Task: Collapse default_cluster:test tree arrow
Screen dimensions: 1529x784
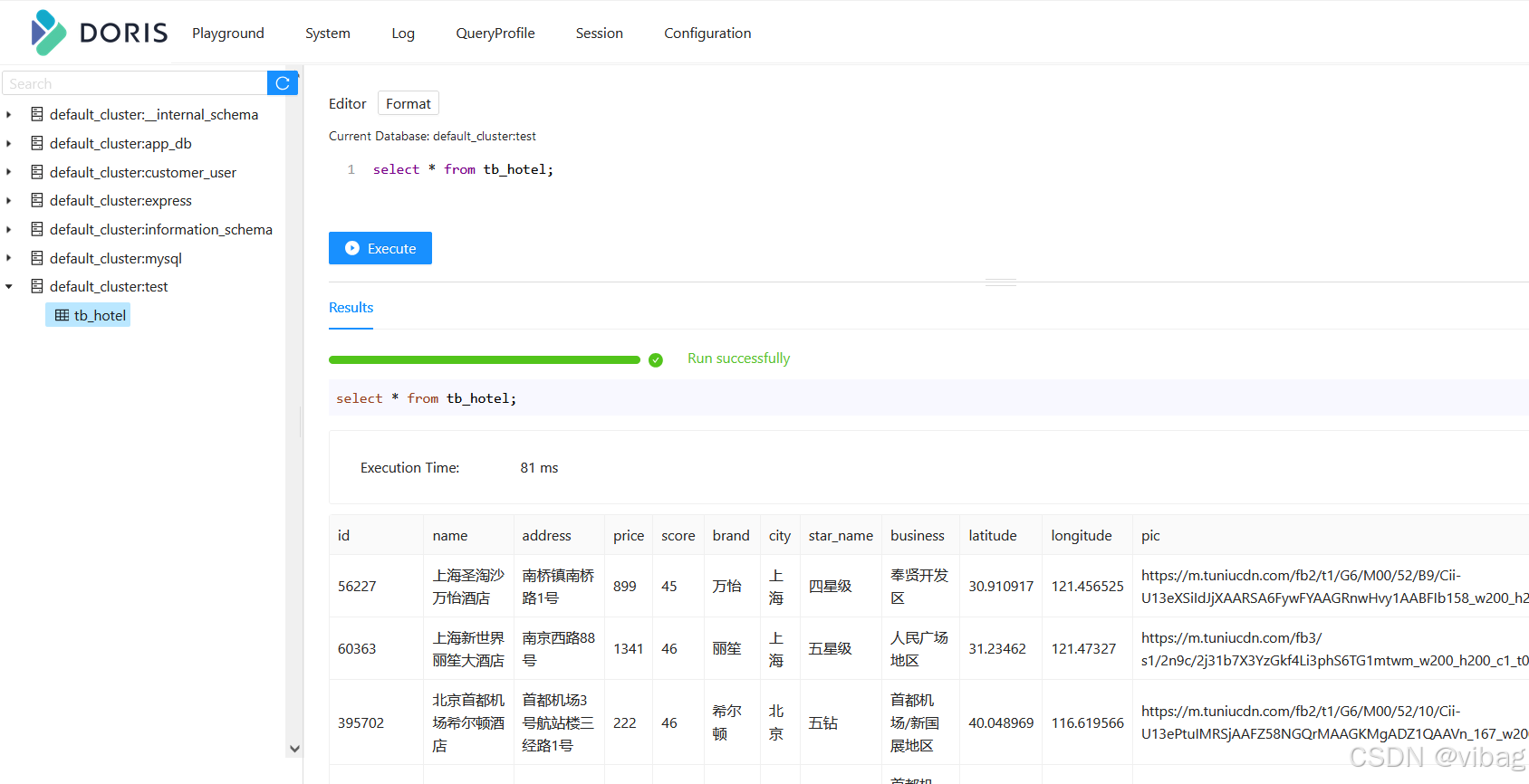Action: (x=9, y=286)
